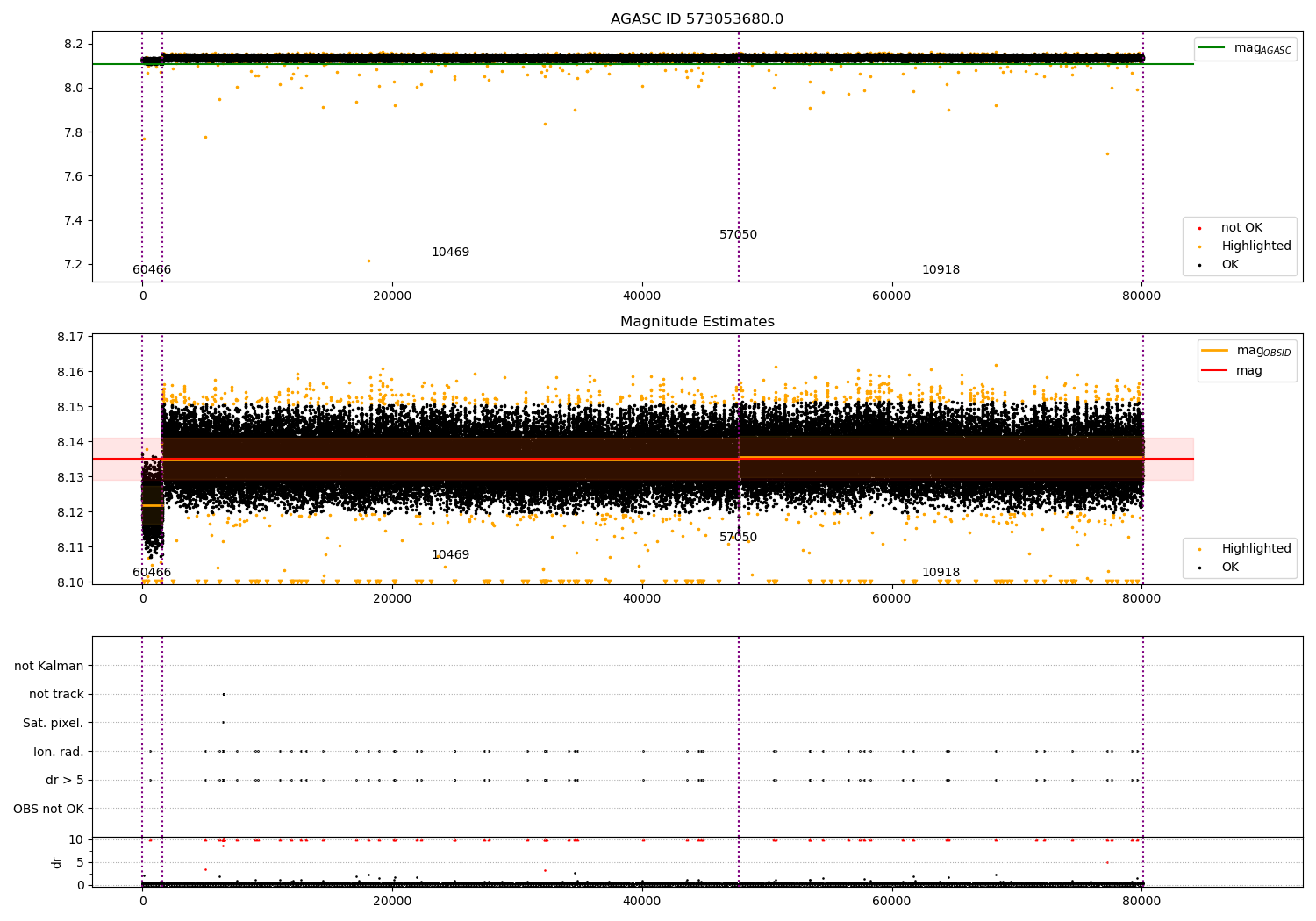Screen dimensions: 1316x921
Task: Click the 40000 x-axis tick in top plot
Action: click(x=641, y=296)
